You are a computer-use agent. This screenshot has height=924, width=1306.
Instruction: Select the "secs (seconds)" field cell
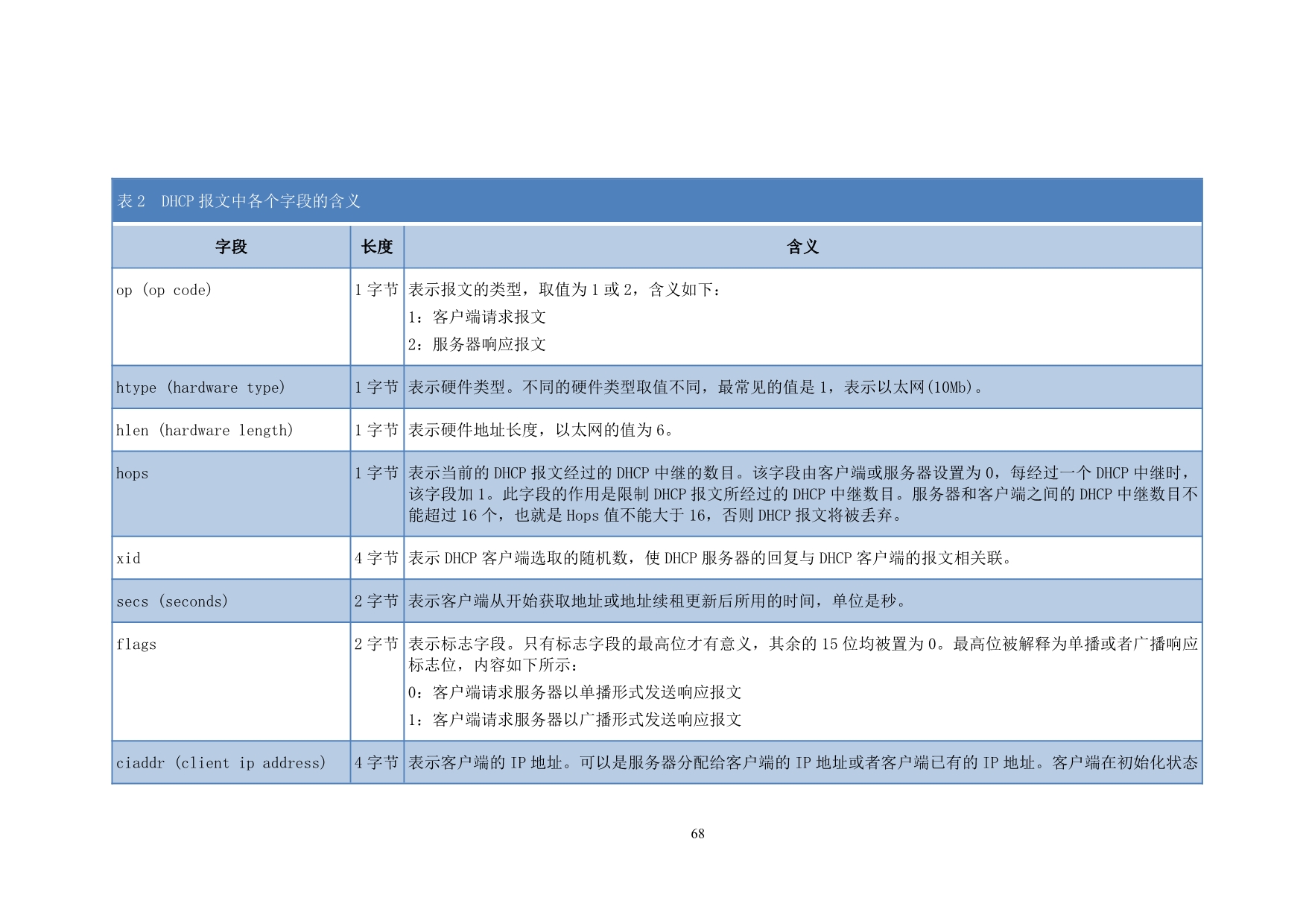[172, 601]
